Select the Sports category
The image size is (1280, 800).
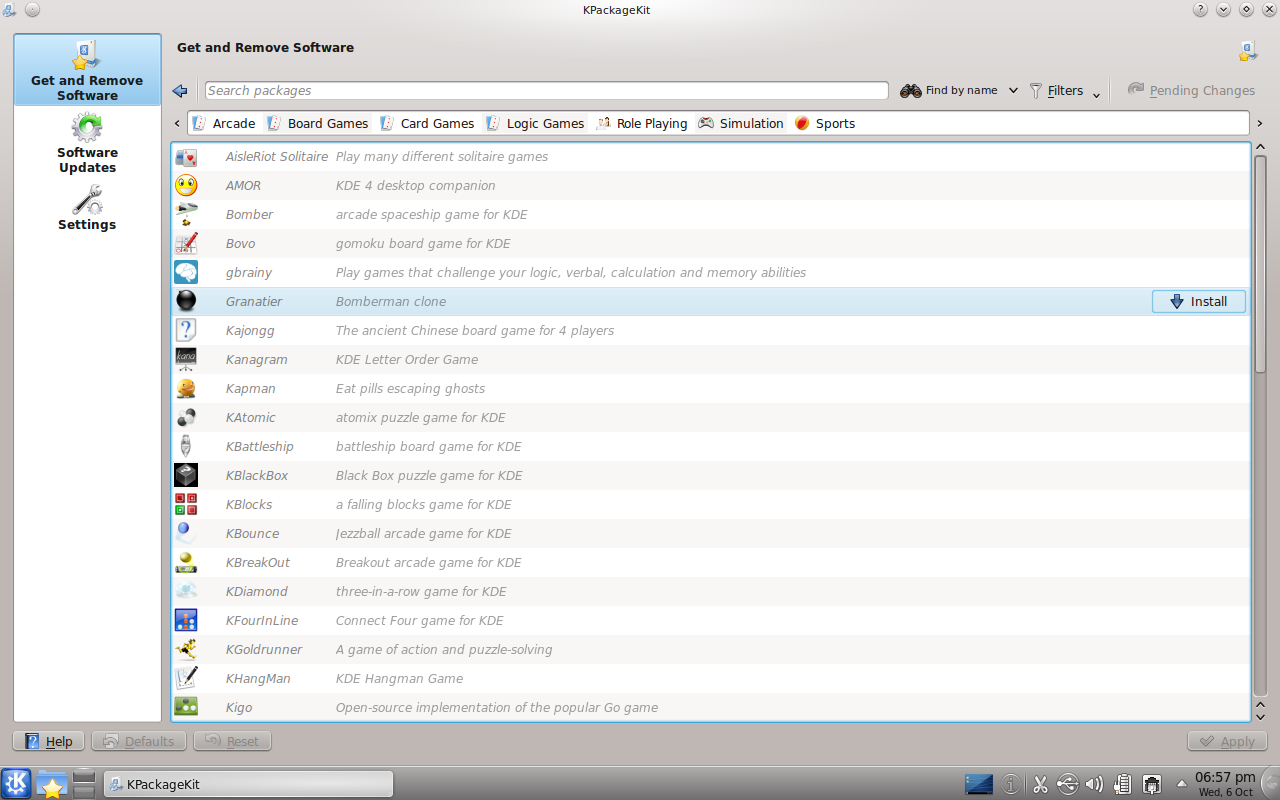coord(825,124)
